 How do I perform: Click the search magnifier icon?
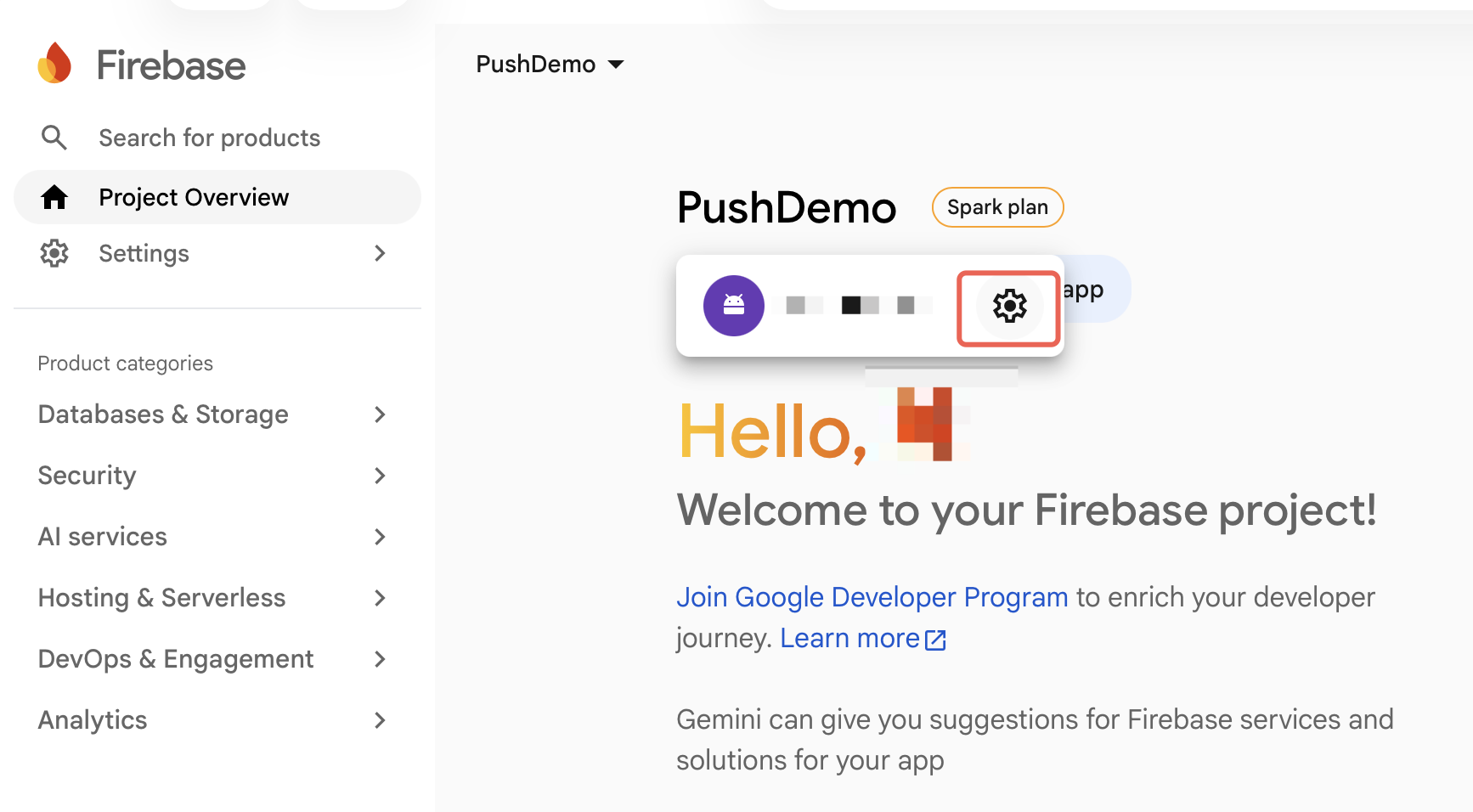pos(54,138)
